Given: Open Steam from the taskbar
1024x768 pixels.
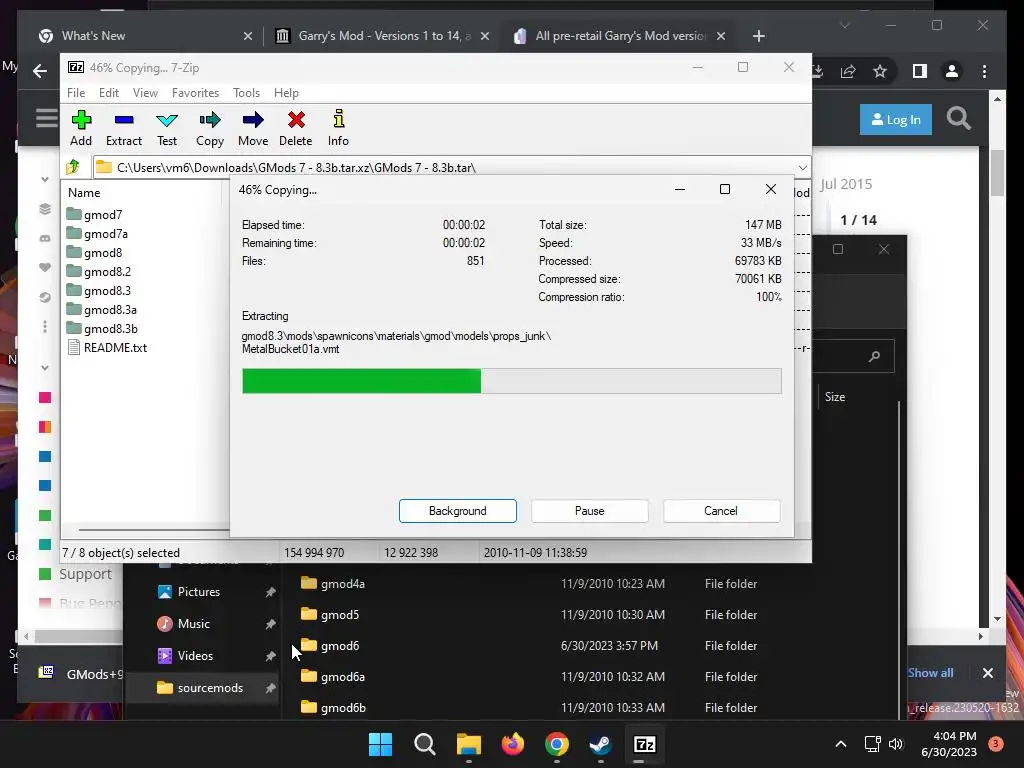Looking at the screenshot, I should click(x=600, y=744).
